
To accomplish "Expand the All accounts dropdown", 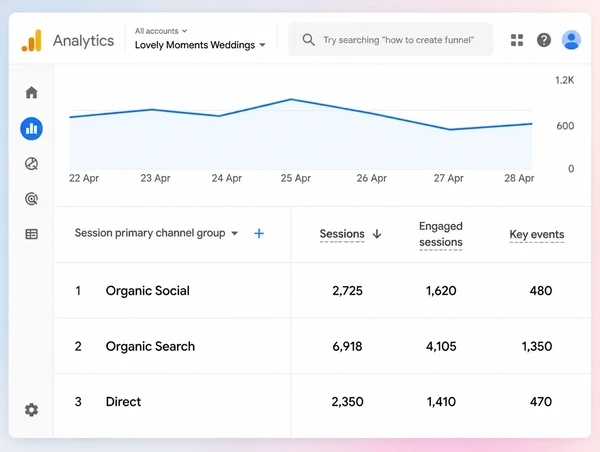I will coord(161,31).
